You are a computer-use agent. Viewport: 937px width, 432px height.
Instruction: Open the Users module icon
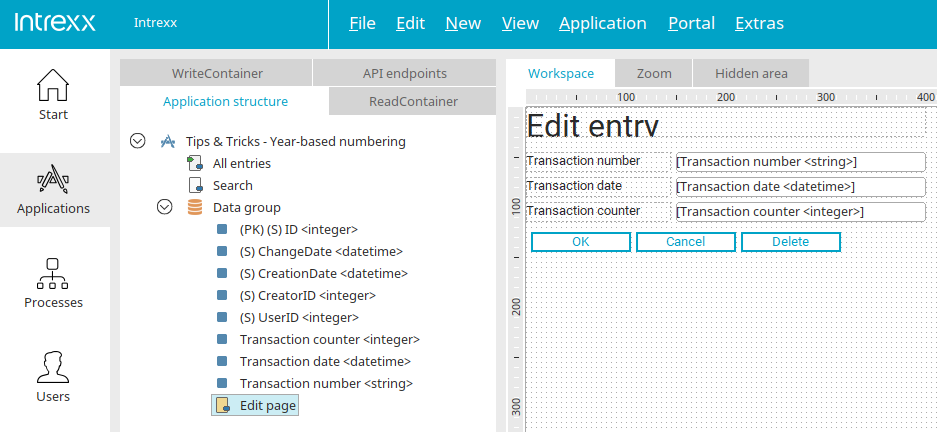click(x=53, y=367)
